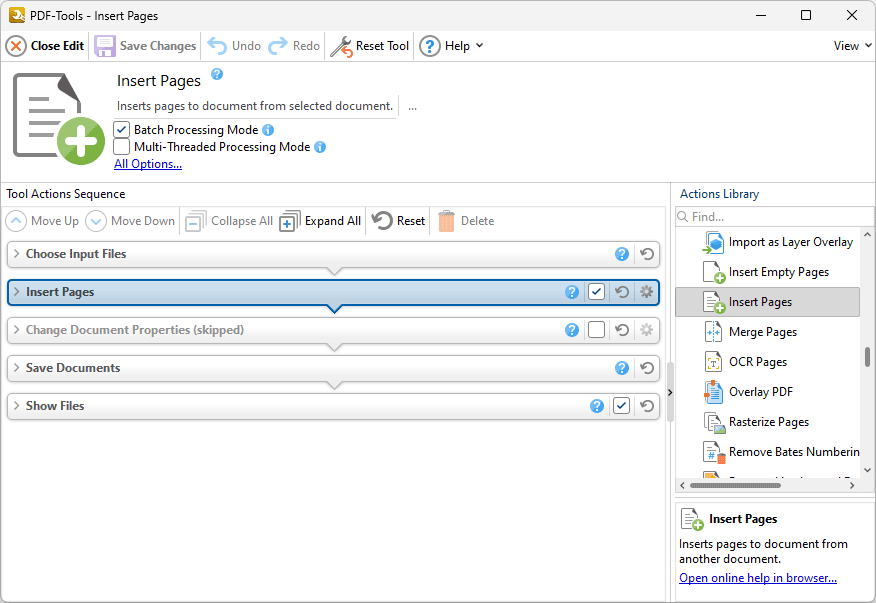876x603 pixels.
Task: Click info icon for Batch Processing Mode
Action: pyautogui.click(x=268, y=130)
